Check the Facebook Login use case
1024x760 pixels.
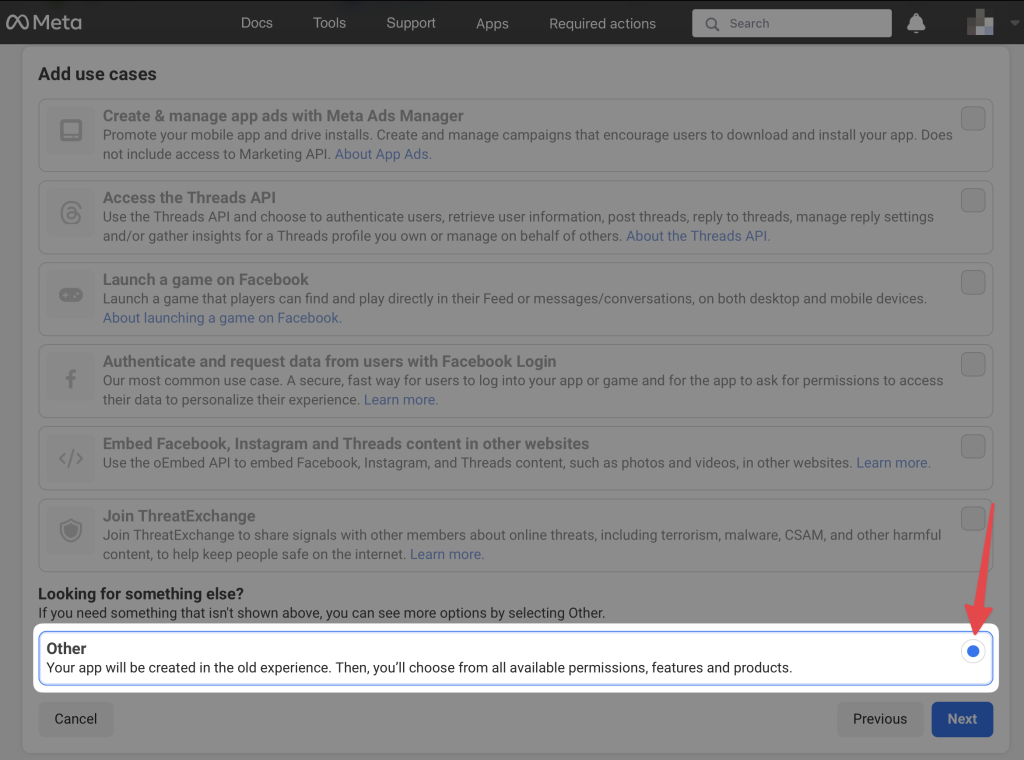pyautogui.click(x=972, y=364)
